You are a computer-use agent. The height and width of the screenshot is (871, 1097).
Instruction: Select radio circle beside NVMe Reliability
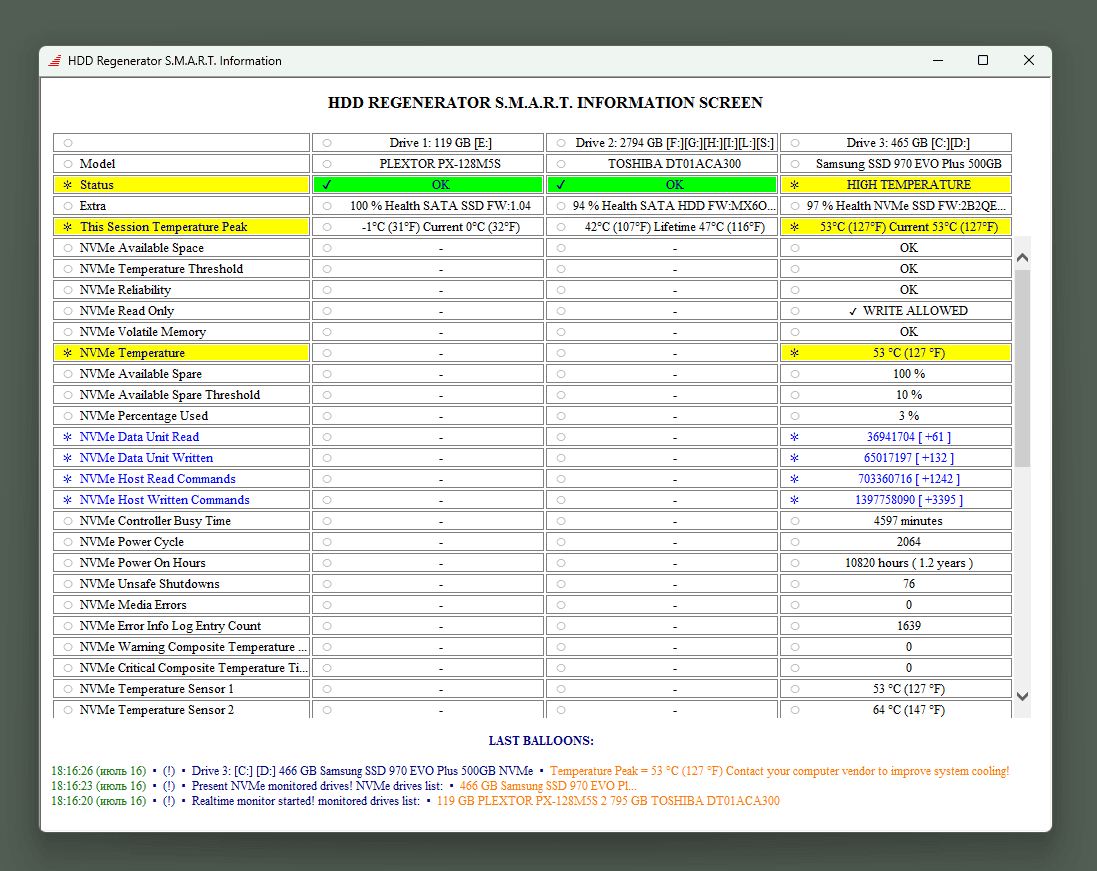pos(68,290)
